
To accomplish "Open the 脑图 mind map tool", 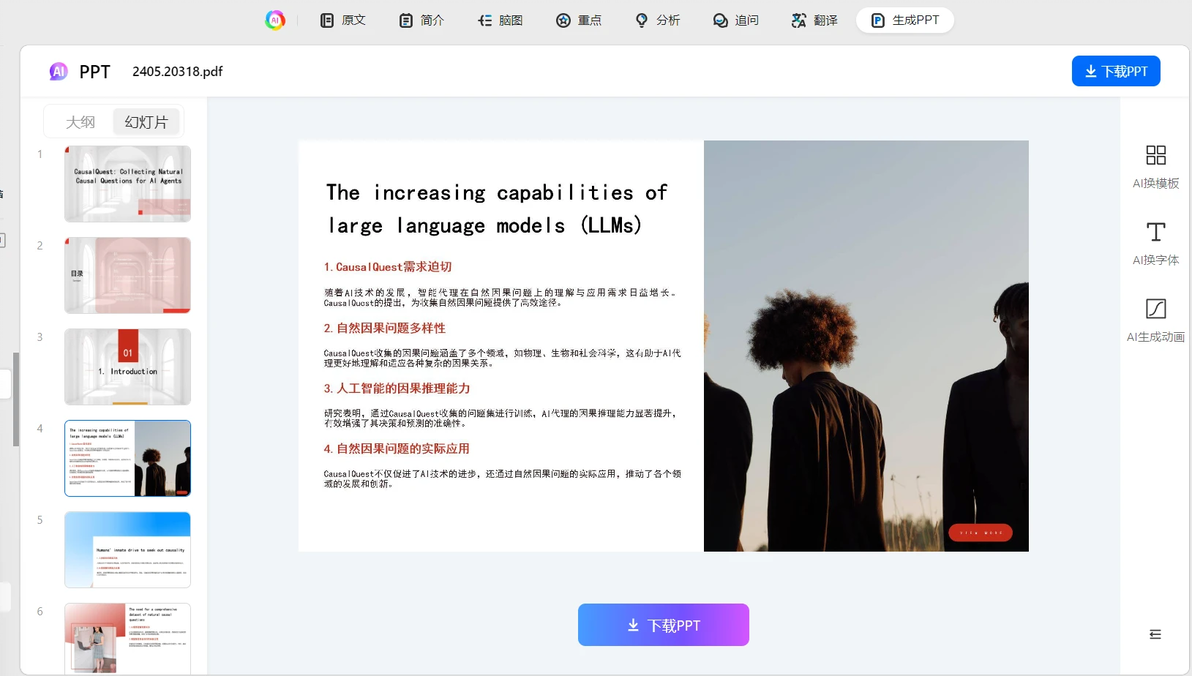I will [x=500, y=21].
